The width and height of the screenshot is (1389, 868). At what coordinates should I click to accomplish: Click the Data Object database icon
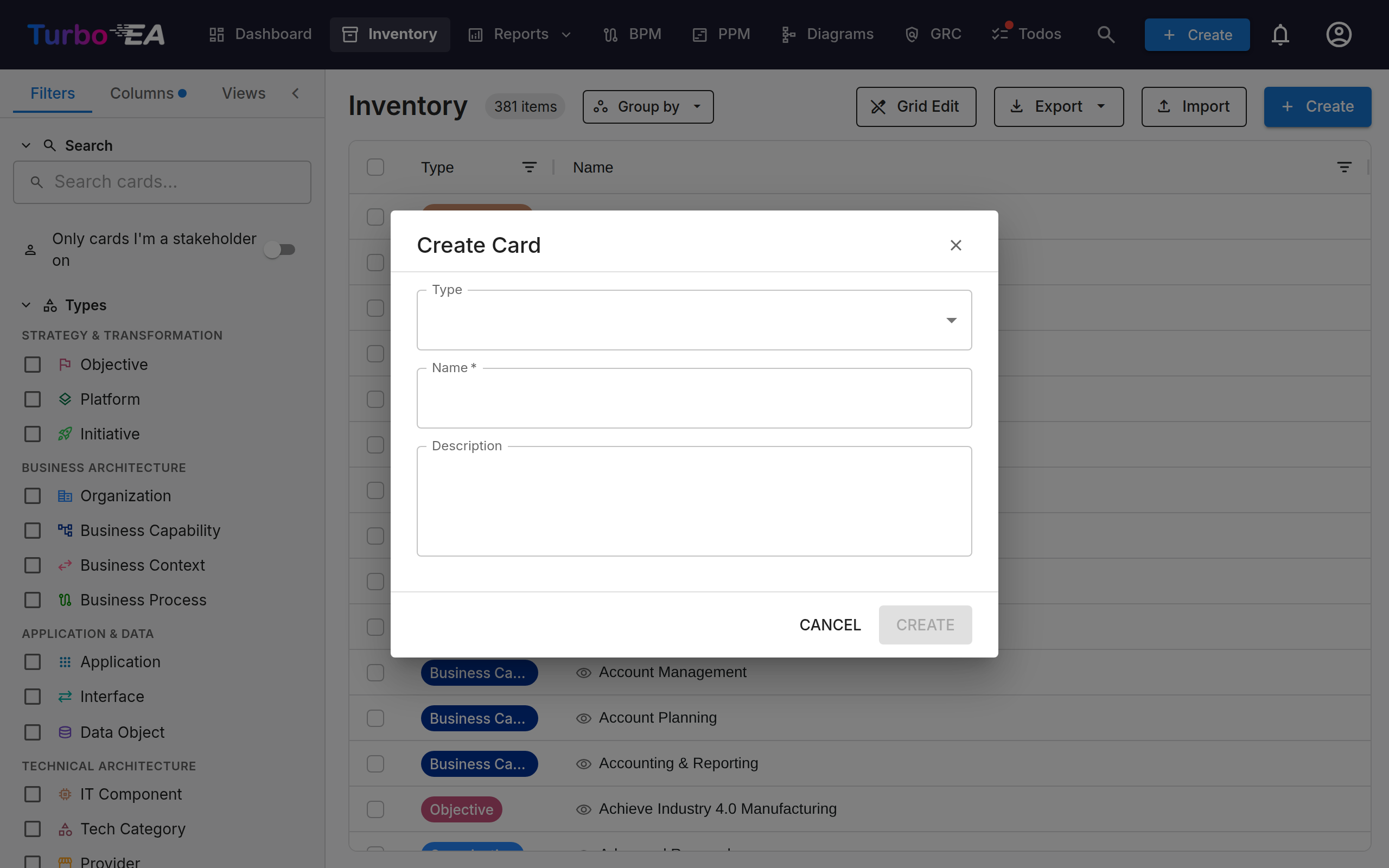click(65, 732)
